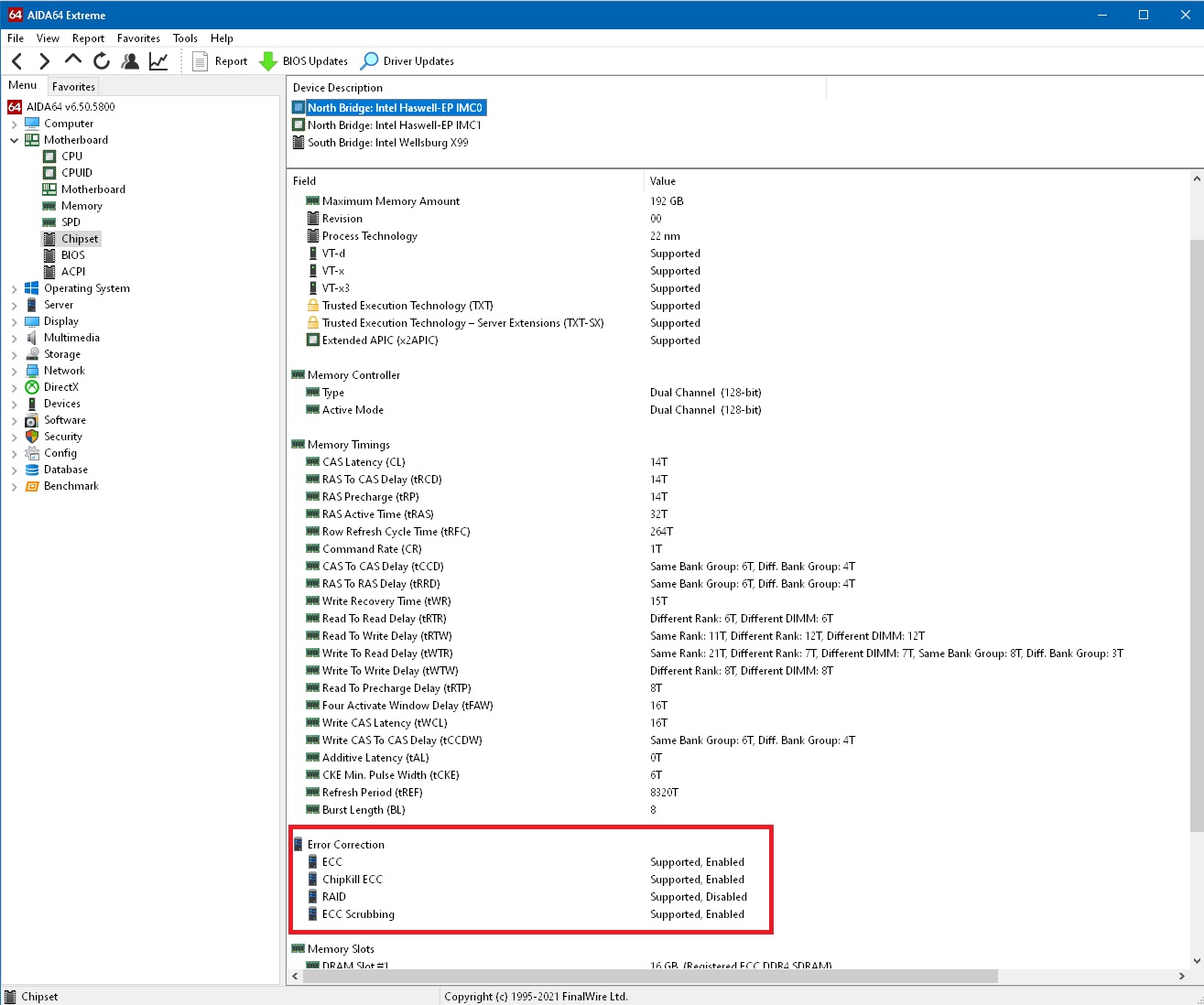Expand the Server tree node
This screenshot has width=1204, height=1005.
tap(14, 305)
